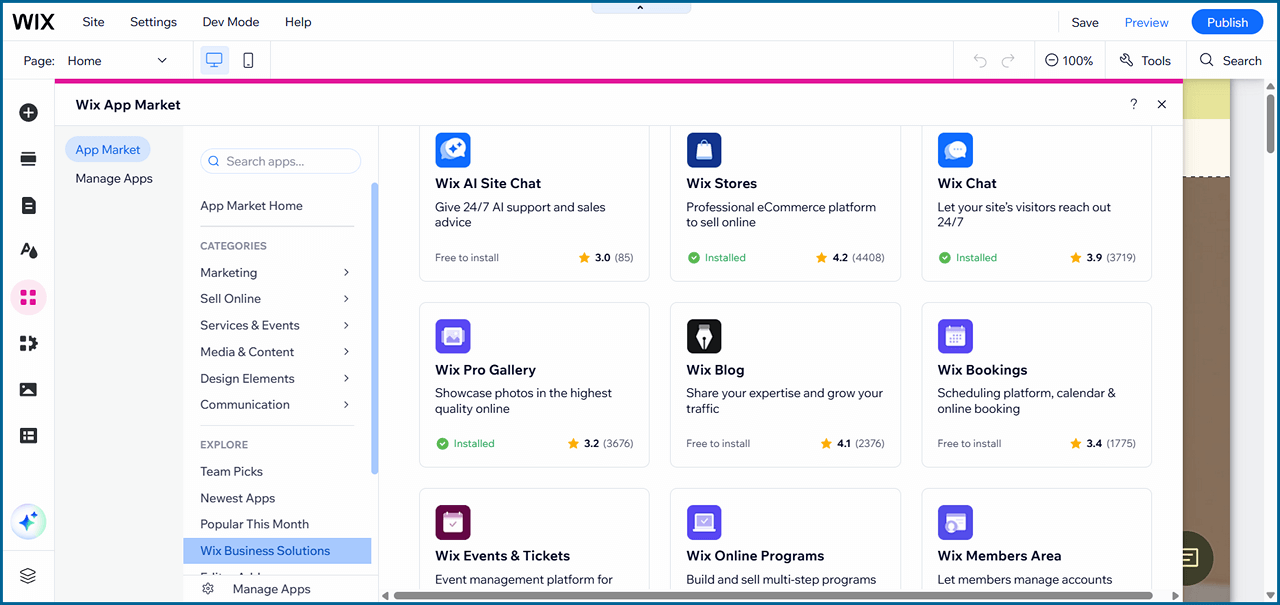Click the Wix AI Site Chat app icon
Screen dimensions: 1280x605
pos(453,150)
